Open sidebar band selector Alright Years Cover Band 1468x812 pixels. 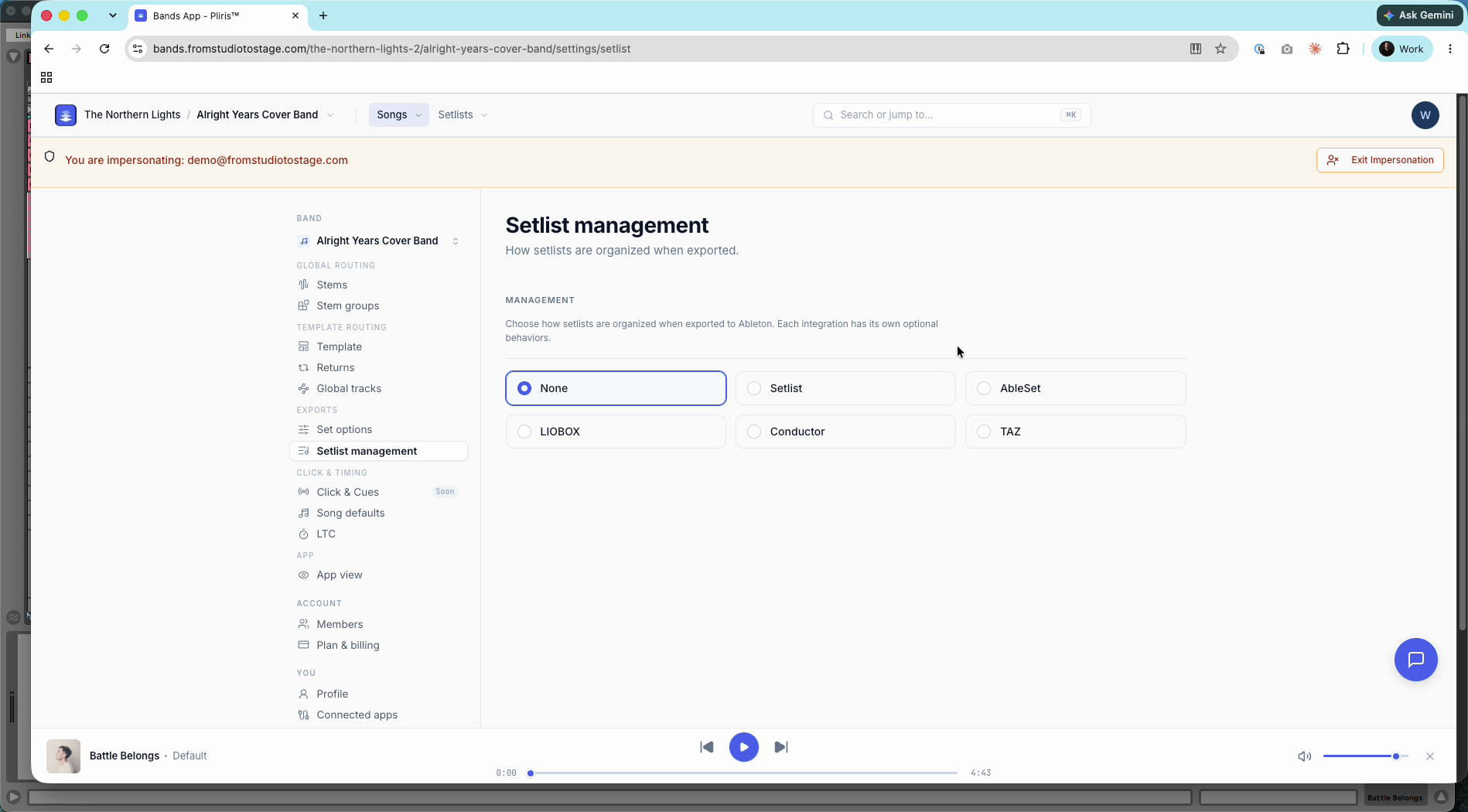coord(378,241)
